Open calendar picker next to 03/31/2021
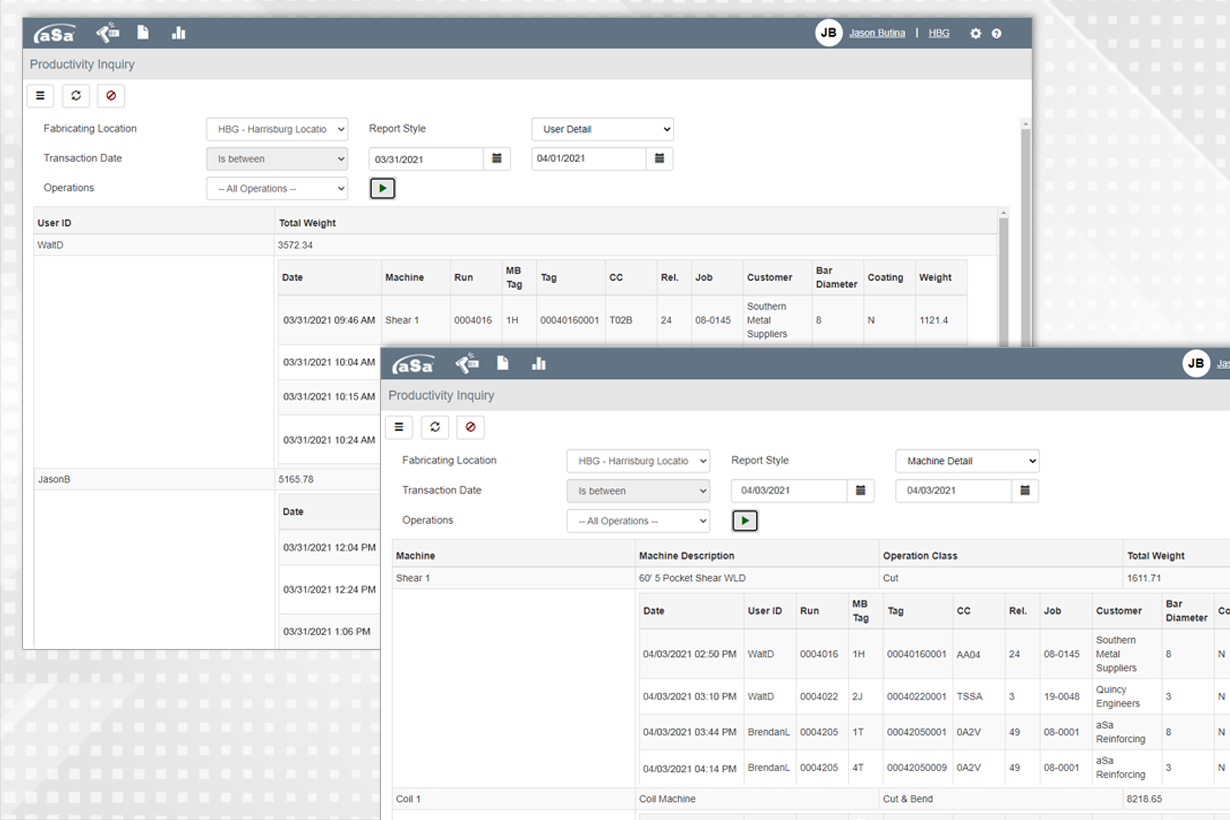This screenshot has height=820, width=1230. click(497, 158)
